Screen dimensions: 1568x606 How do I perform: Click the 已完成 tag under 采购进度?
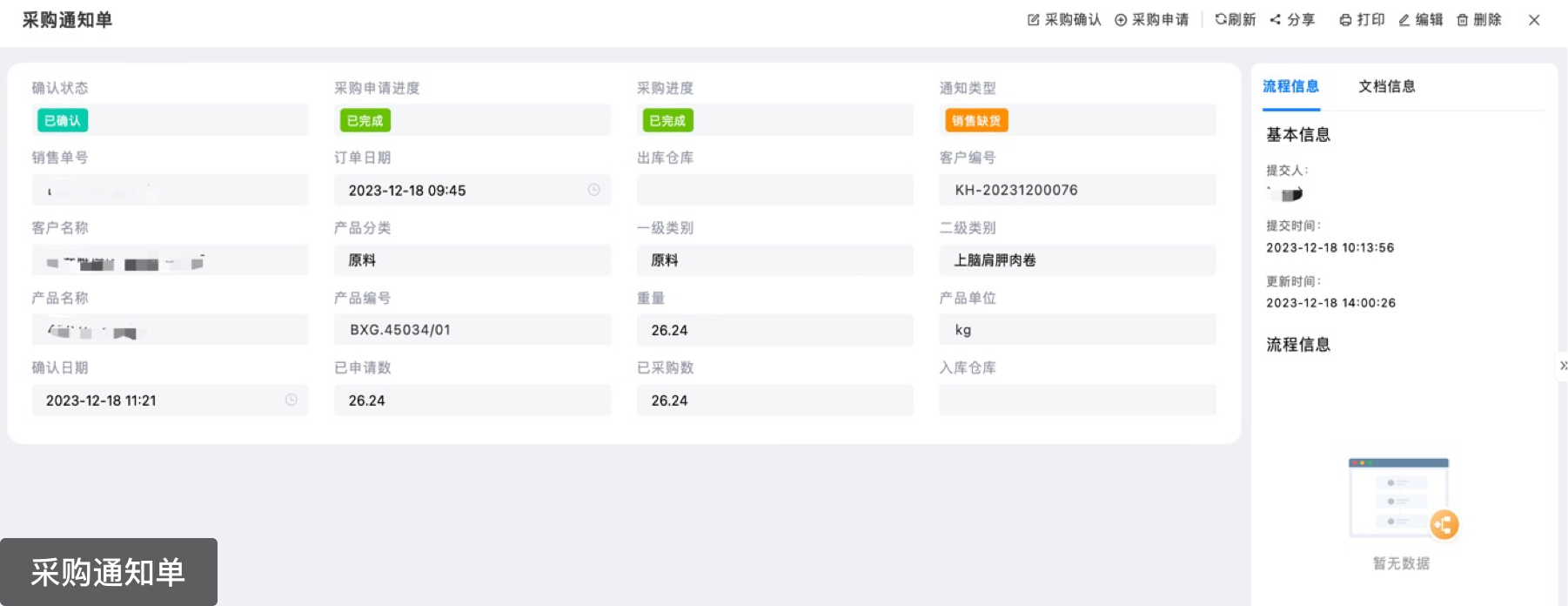click(667, 121)
